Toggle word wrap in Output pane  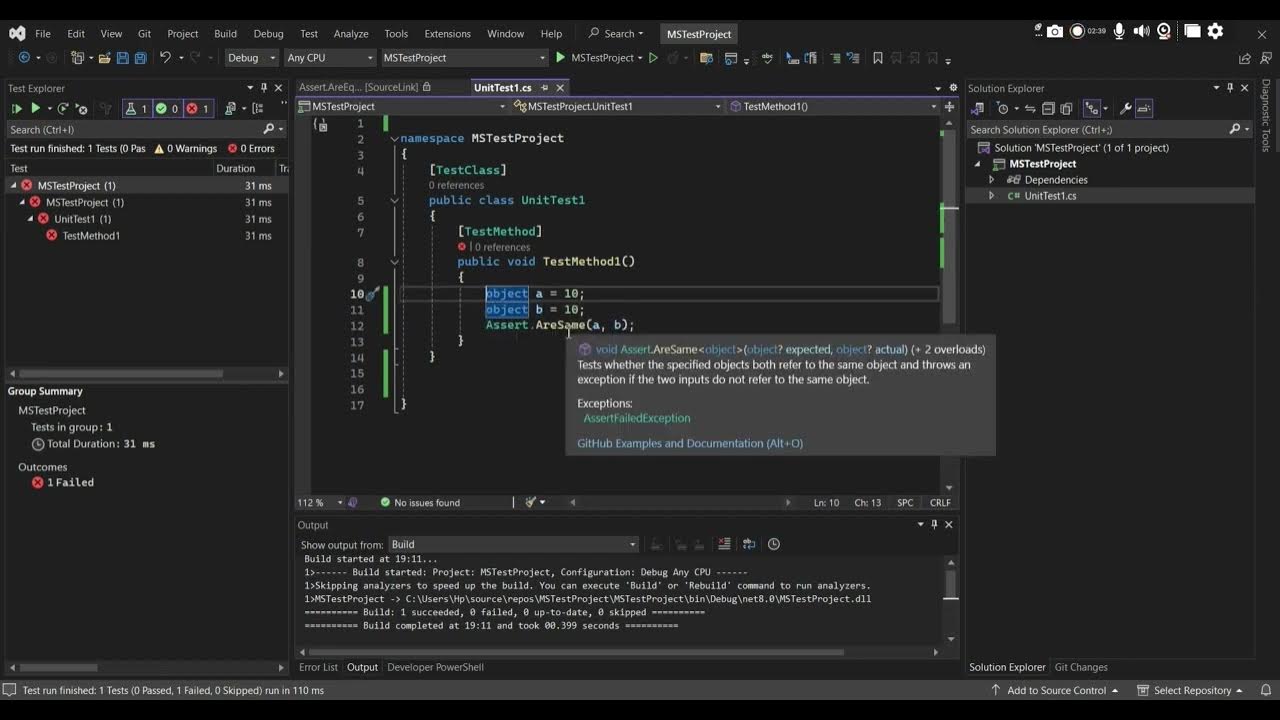pyautogui.click(x=749, y=544)
